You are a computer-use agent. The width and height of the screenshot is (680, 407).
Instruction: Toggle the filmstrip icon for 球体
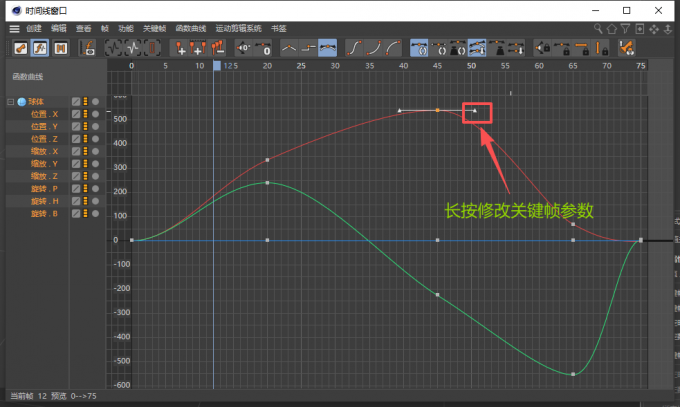point(85,102)
